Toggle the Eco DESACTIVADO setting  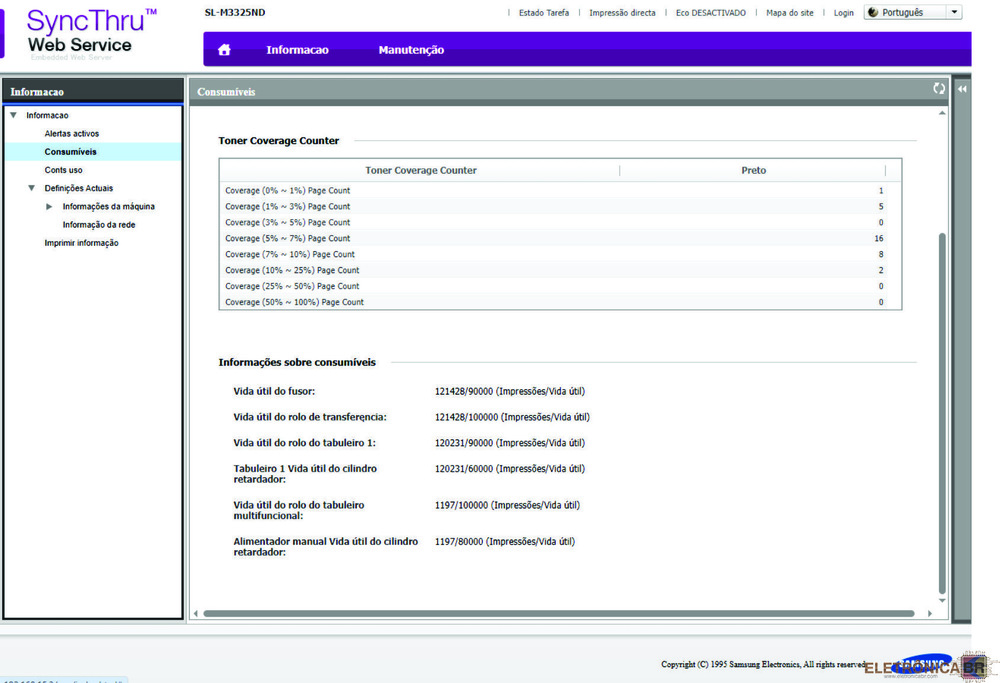[x=710, y=13]
